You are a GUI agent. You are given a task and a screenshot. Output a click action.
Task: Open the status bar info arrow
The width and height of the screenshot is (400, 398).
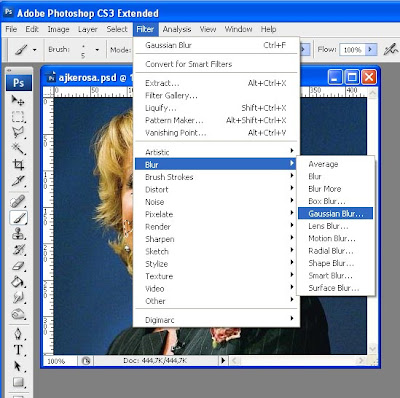[x=223, y=360]
